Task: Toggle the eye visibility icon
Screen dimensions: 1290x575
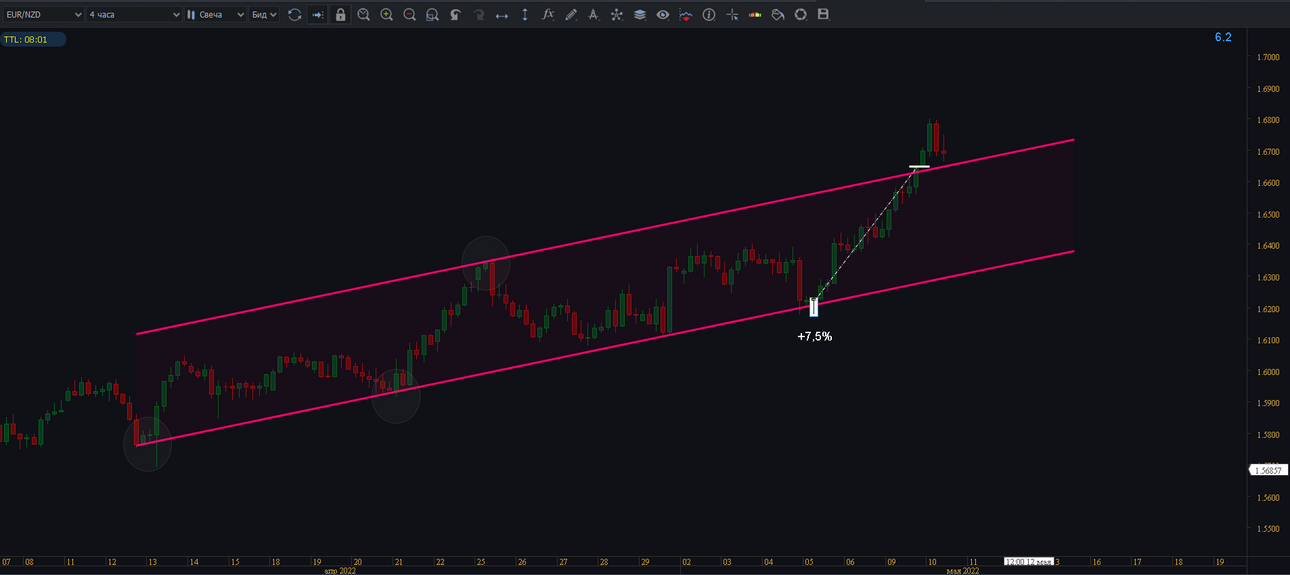Action: [662, 14]
